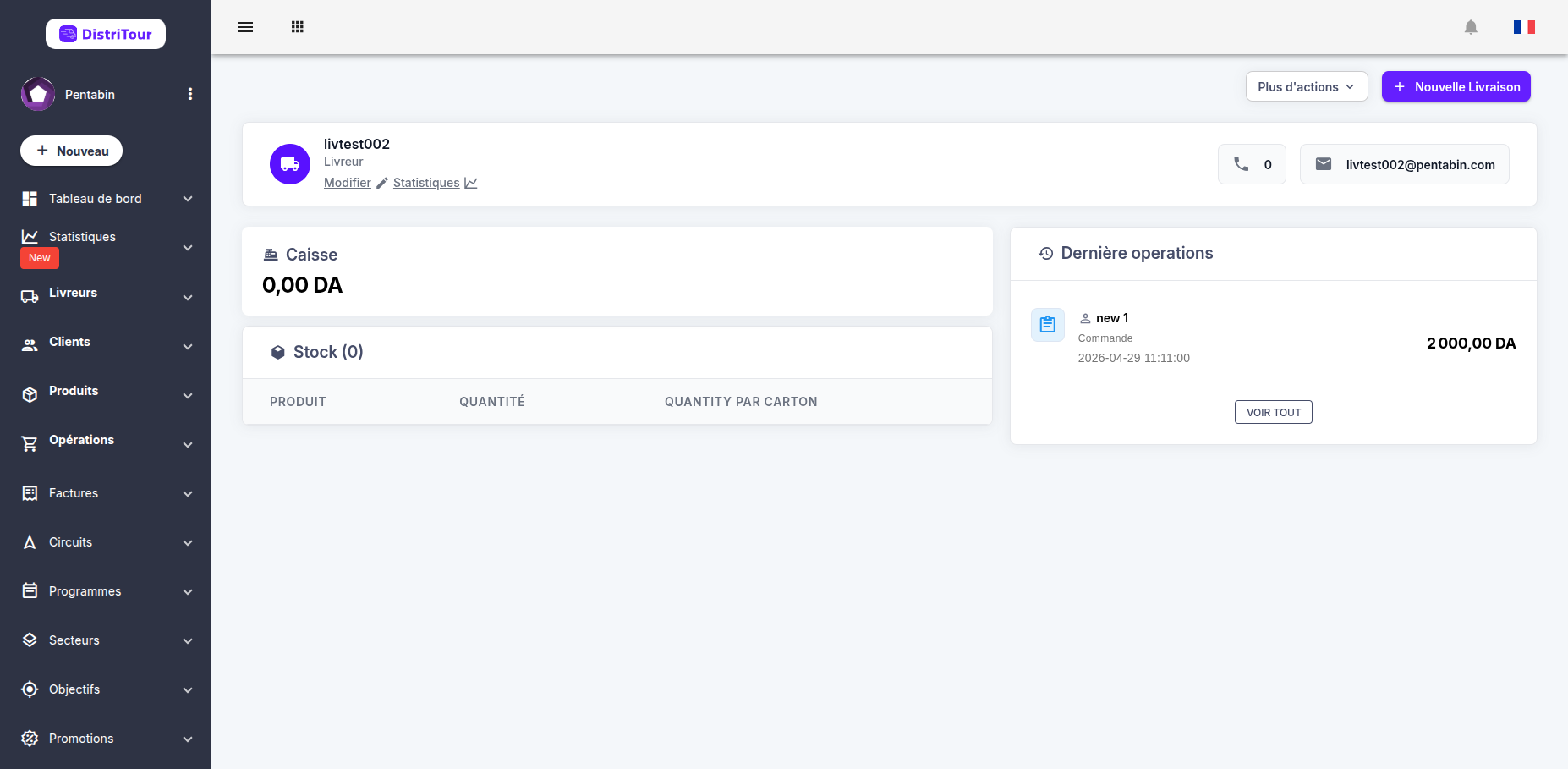Click the Stock (0) heading
Viewport: 1568px width, 769px height.
328,352
